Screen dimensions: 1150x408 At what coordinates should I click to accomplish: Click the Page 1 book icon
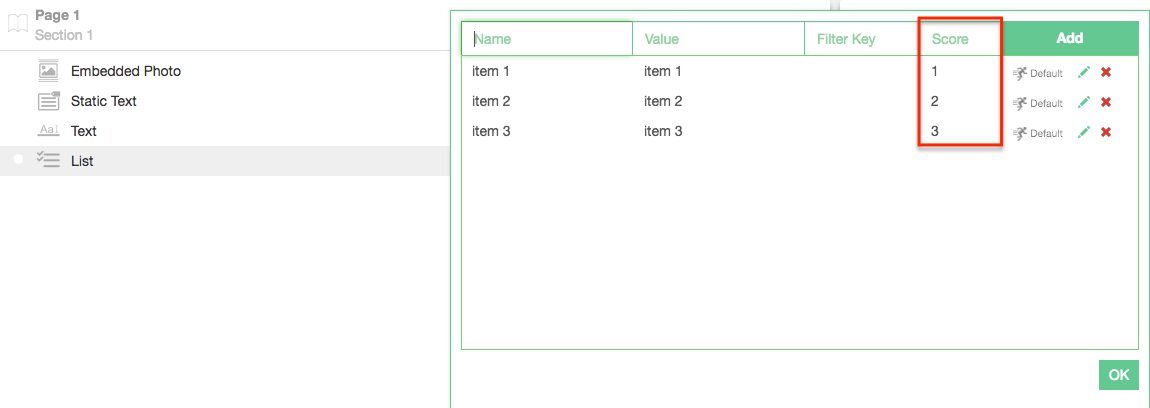[18, 25]
